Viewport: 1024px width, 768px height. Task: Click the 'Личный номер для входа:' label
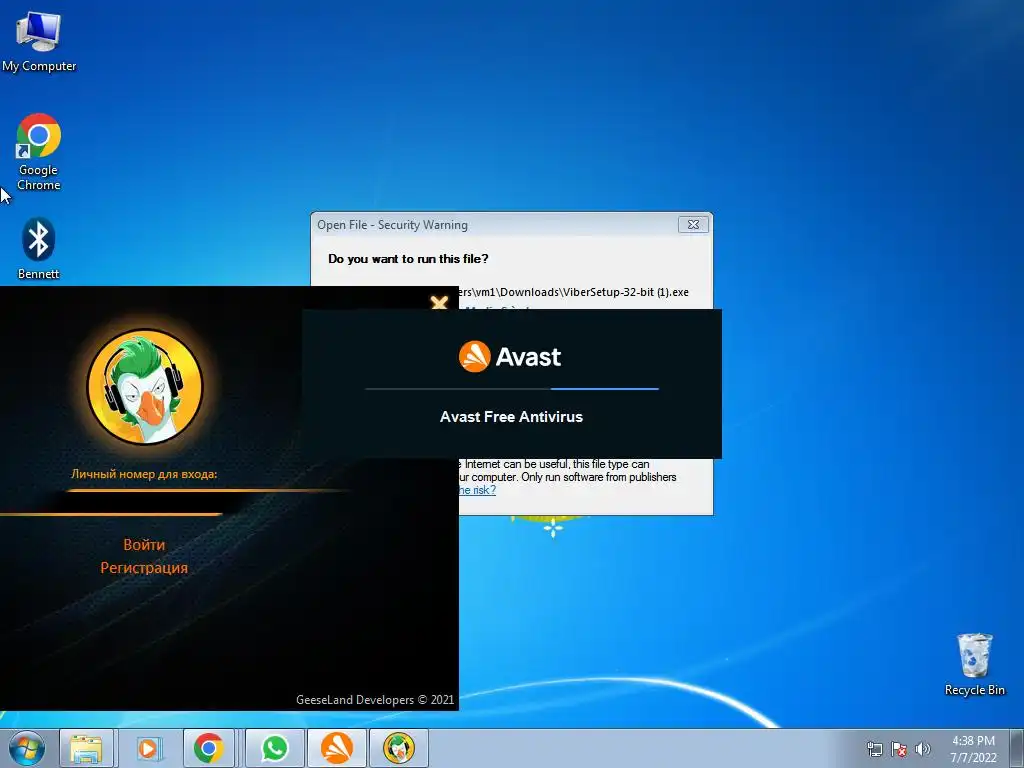[x=144, y=474]
